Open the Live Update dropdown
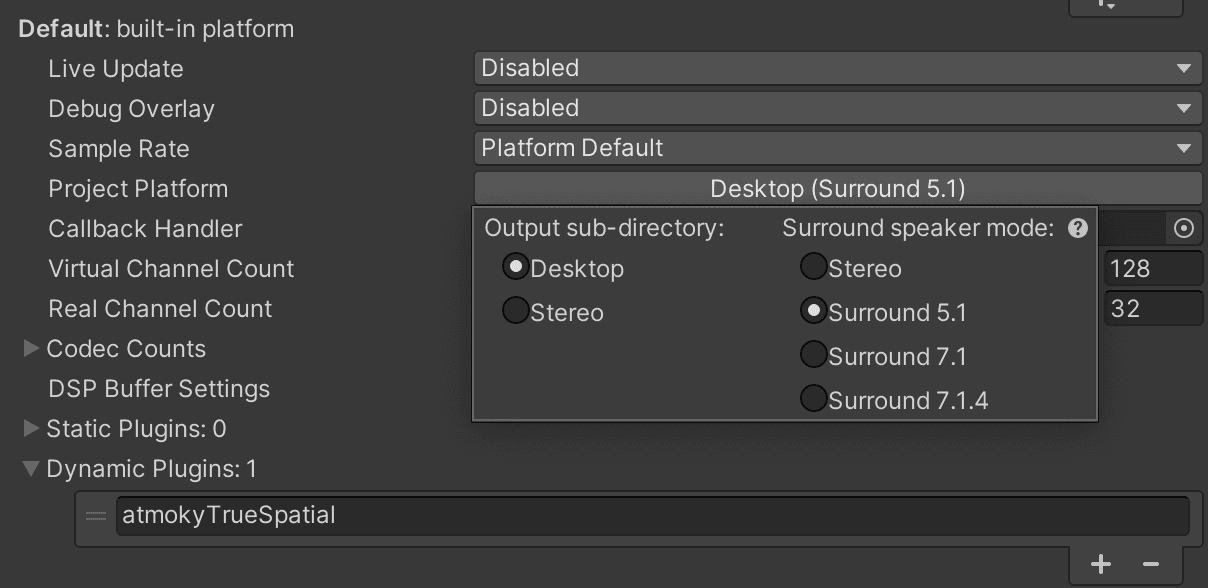 coord(836,68)
